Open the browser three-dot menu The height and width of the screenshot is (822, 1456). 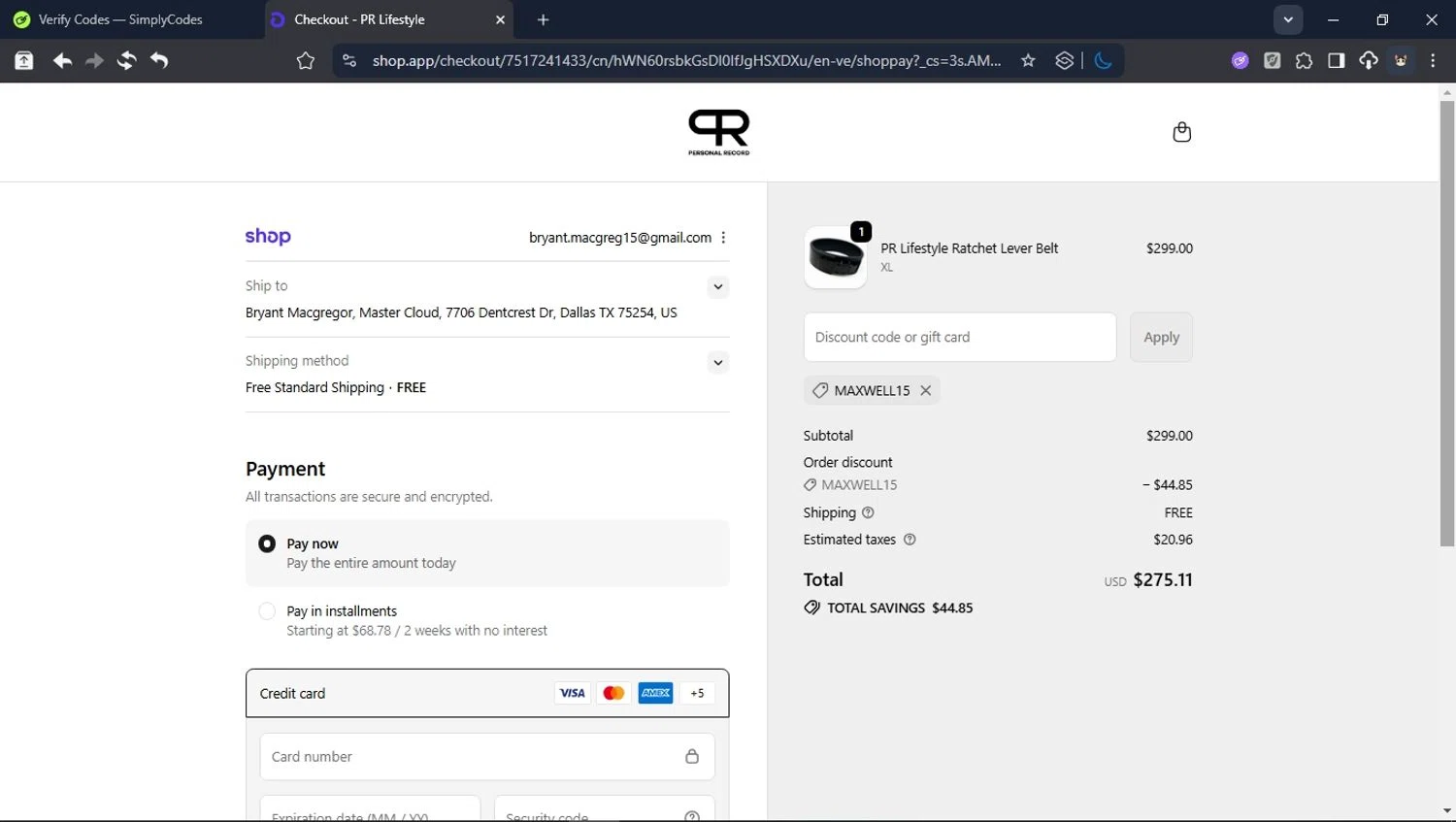[1433, 60]
